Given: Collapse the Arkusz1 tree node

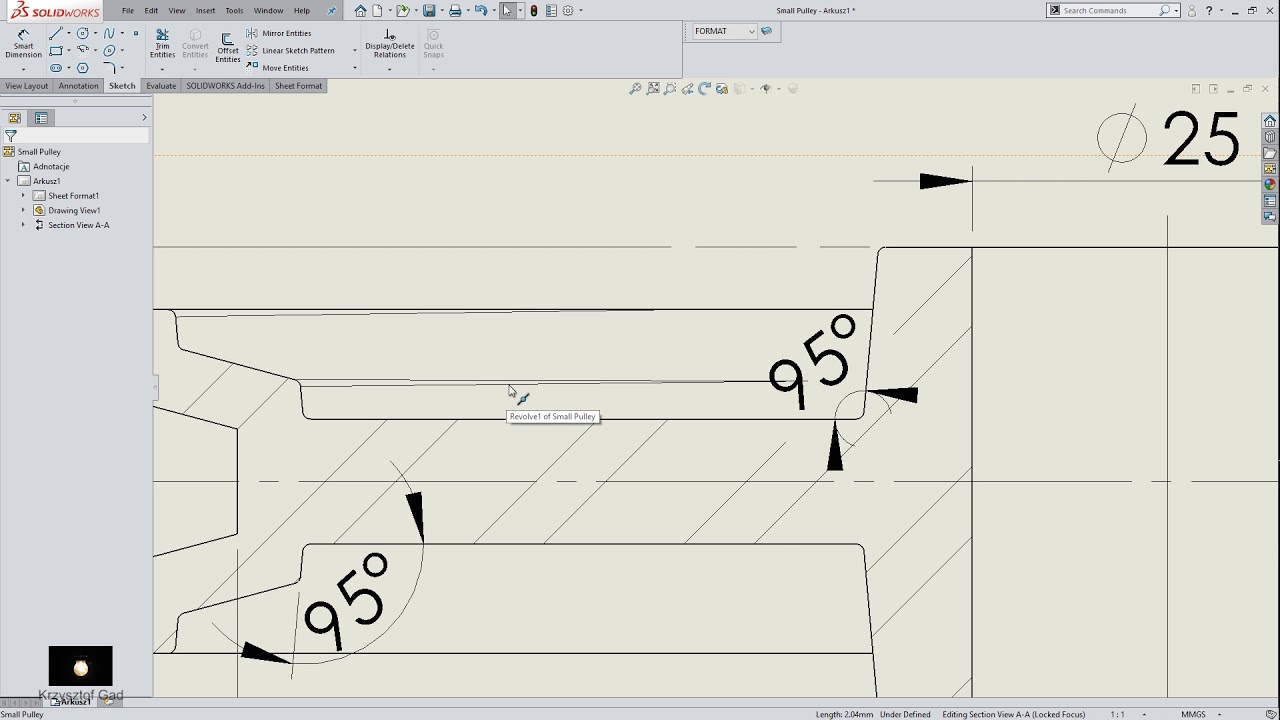Looking at the screenshot, I should click(8, 181).
